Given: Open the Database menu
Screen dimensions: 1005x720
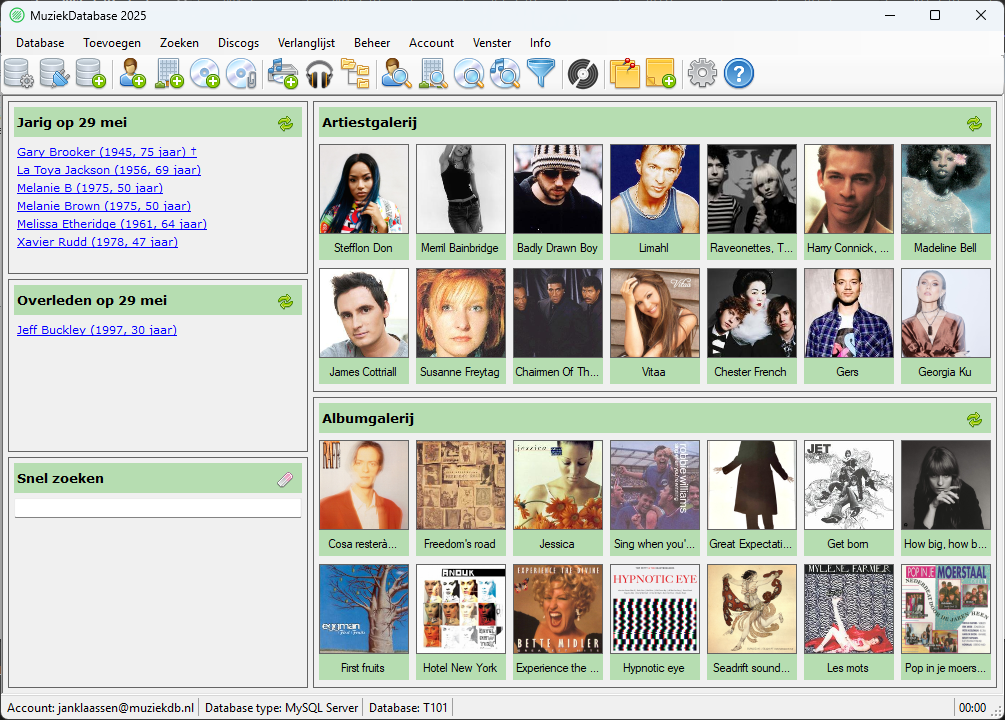Looking at the screenshot, I should click(x=40, y=43).
